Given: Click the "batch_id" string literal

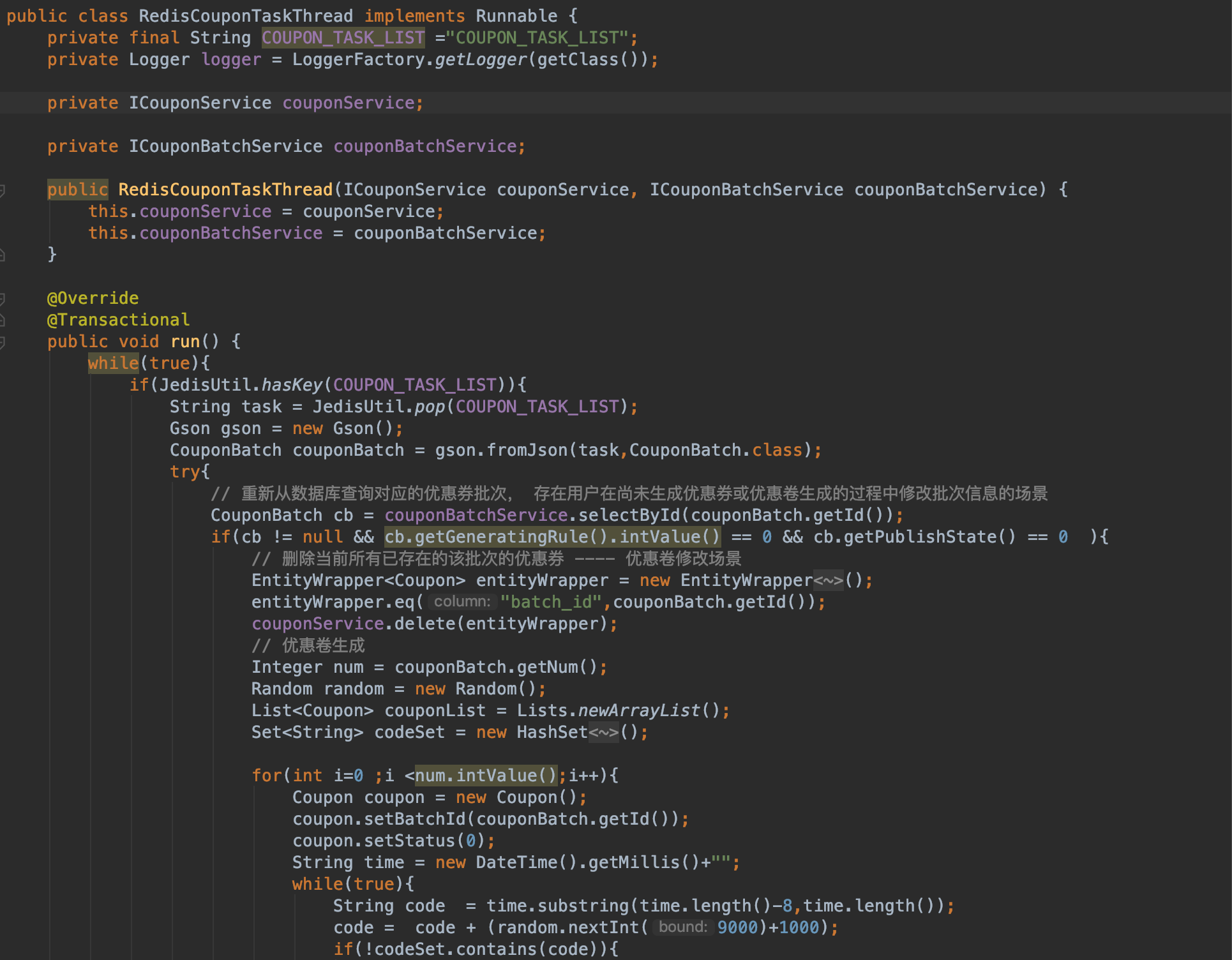Looking at the screenshot, I should pos(551,603).
